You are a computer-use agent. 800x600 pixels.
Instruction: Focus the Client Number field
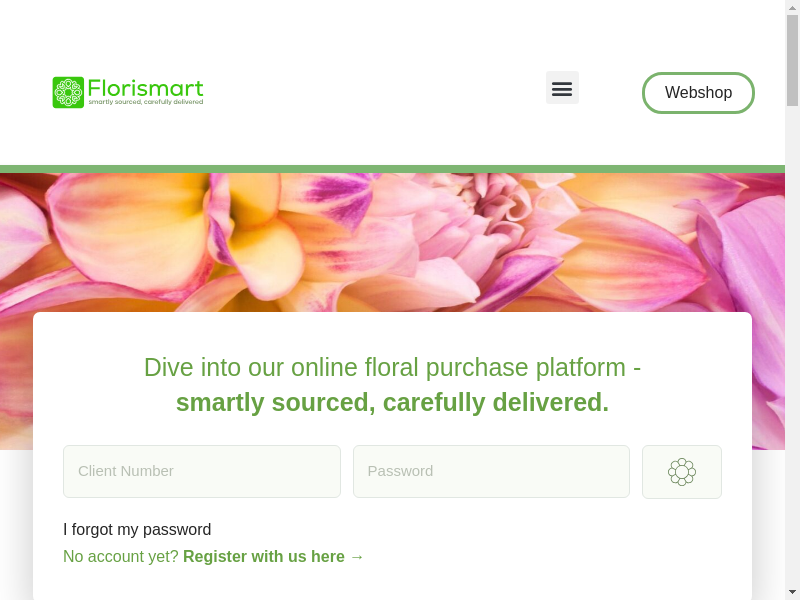pyautogui.click(x=202, y=471)
